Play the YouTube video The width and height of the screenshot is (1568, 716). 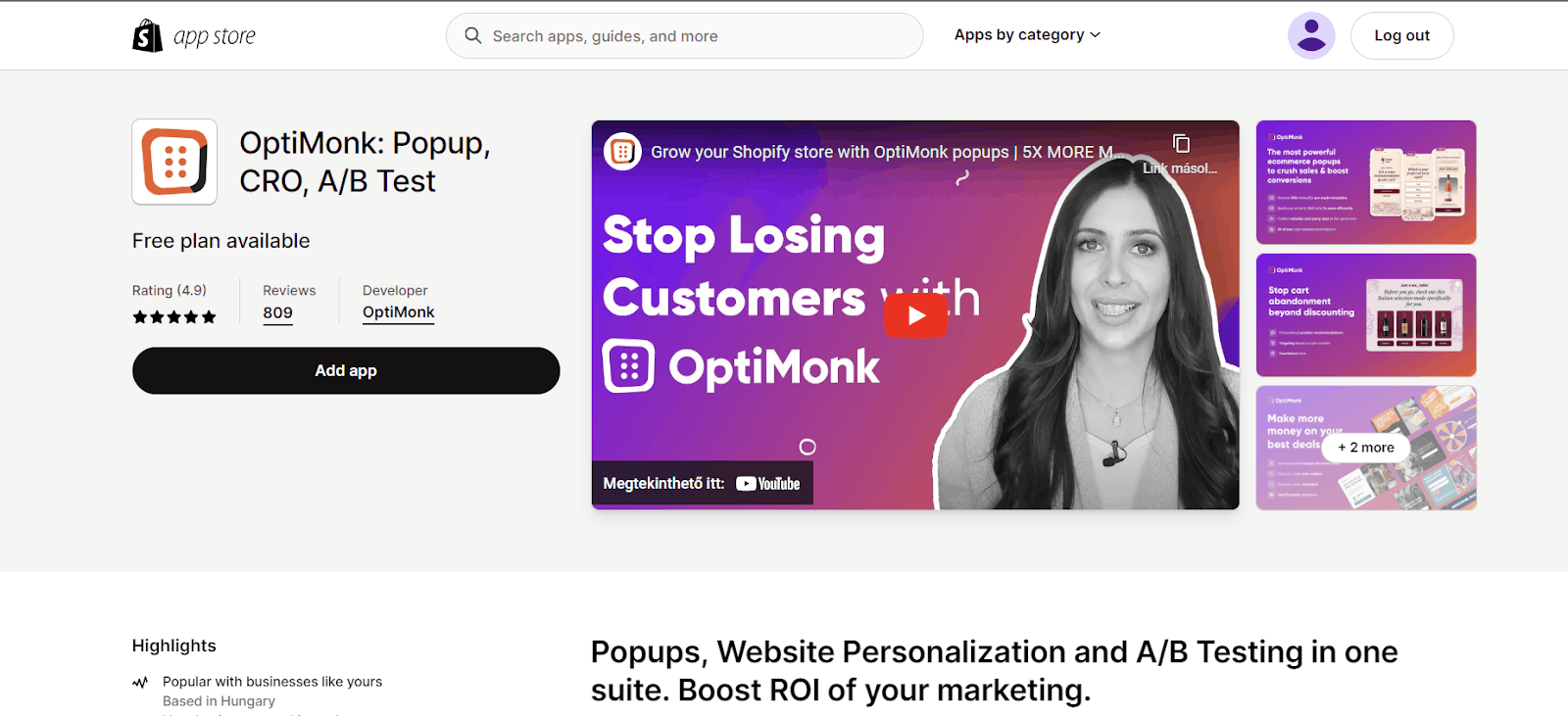click(x=915, y=315)
